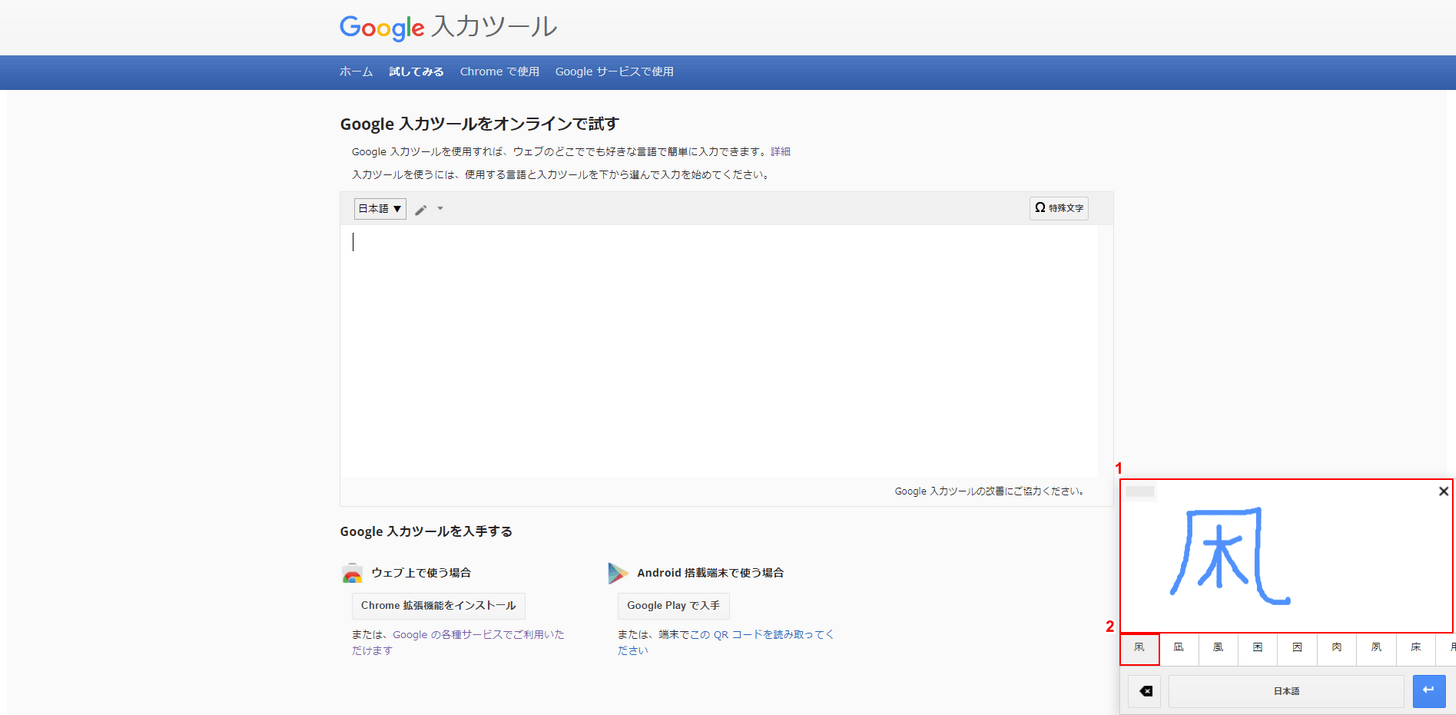Click the ウェブ上で使う場合 label
Image resolution: width=1456 pixels, height=715 pixels.
point(421,573)
